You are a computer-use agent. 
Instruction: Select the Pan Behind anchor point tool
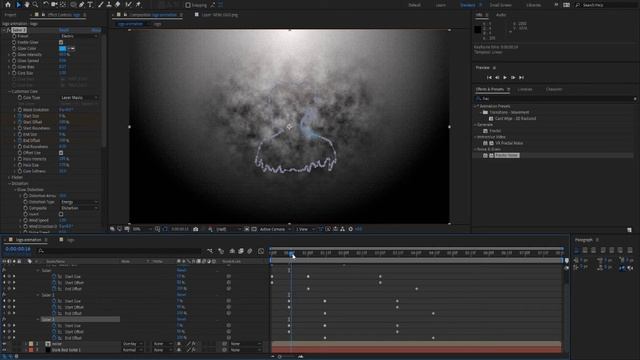pos(63,4)
